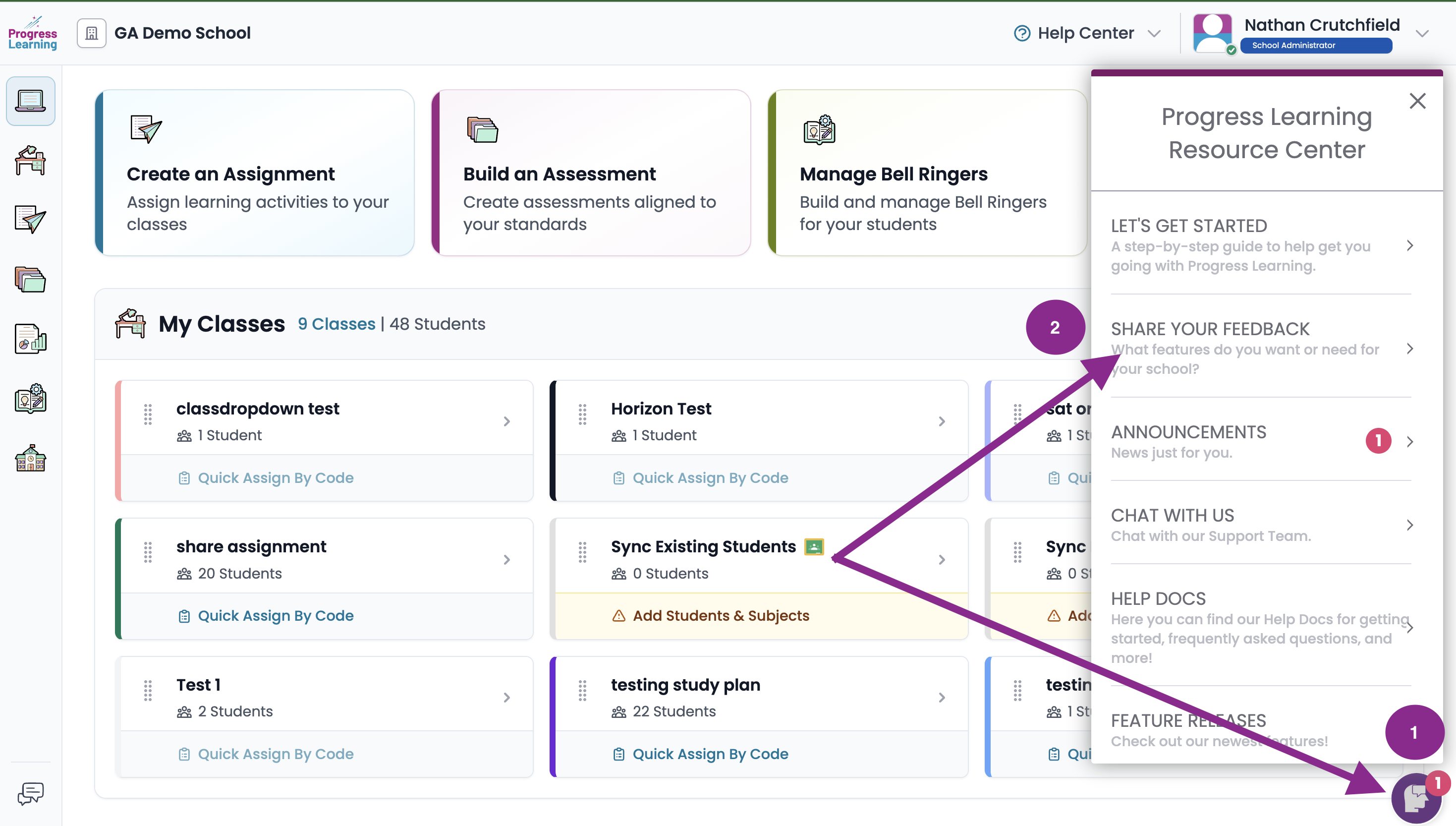Image resolution: width=1456 pixels, height=826 pixels.
Task: Open the Manage Bell Ringers card
Action: click(x=928, y=173)
